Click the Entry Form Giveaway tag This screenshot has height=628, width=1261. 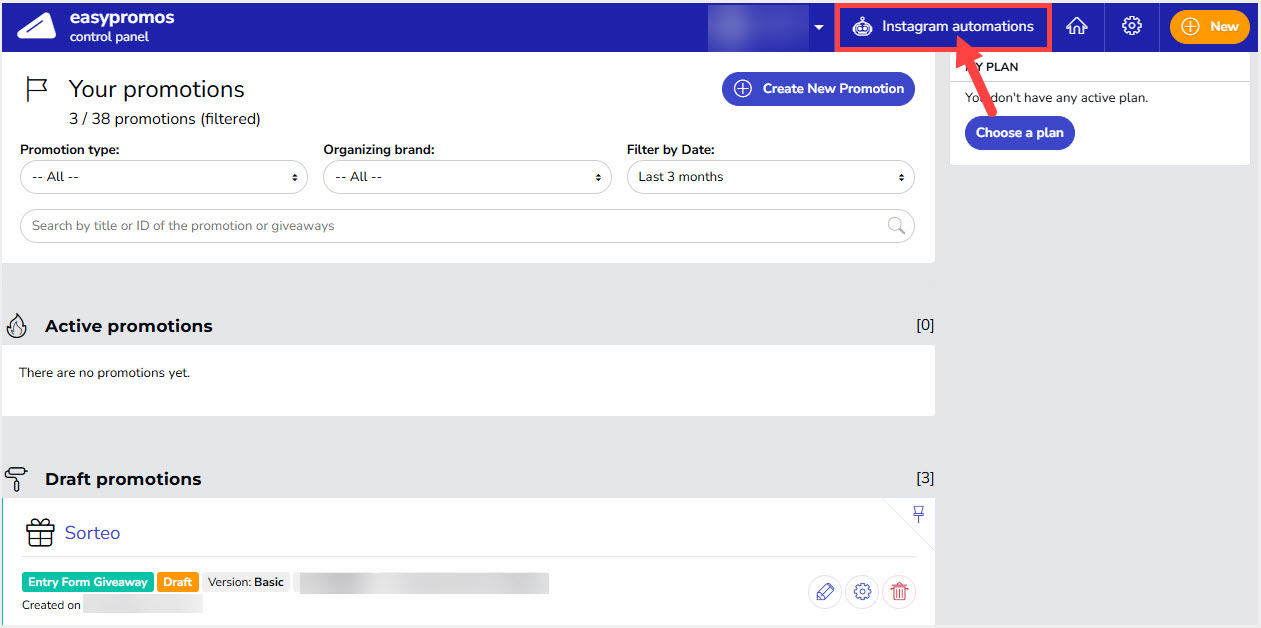click(x=88, y=582)
